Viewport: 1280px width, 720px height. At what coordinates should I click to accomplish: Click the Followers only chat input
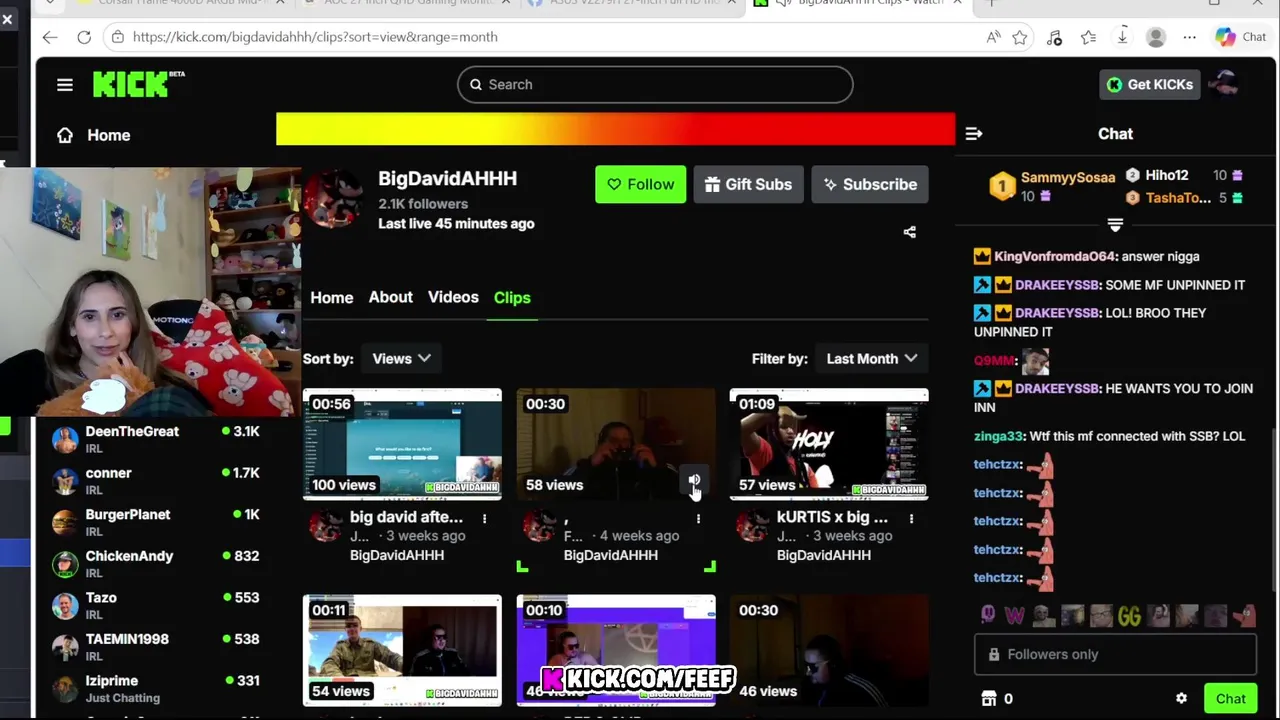[x=1115, y=654]
